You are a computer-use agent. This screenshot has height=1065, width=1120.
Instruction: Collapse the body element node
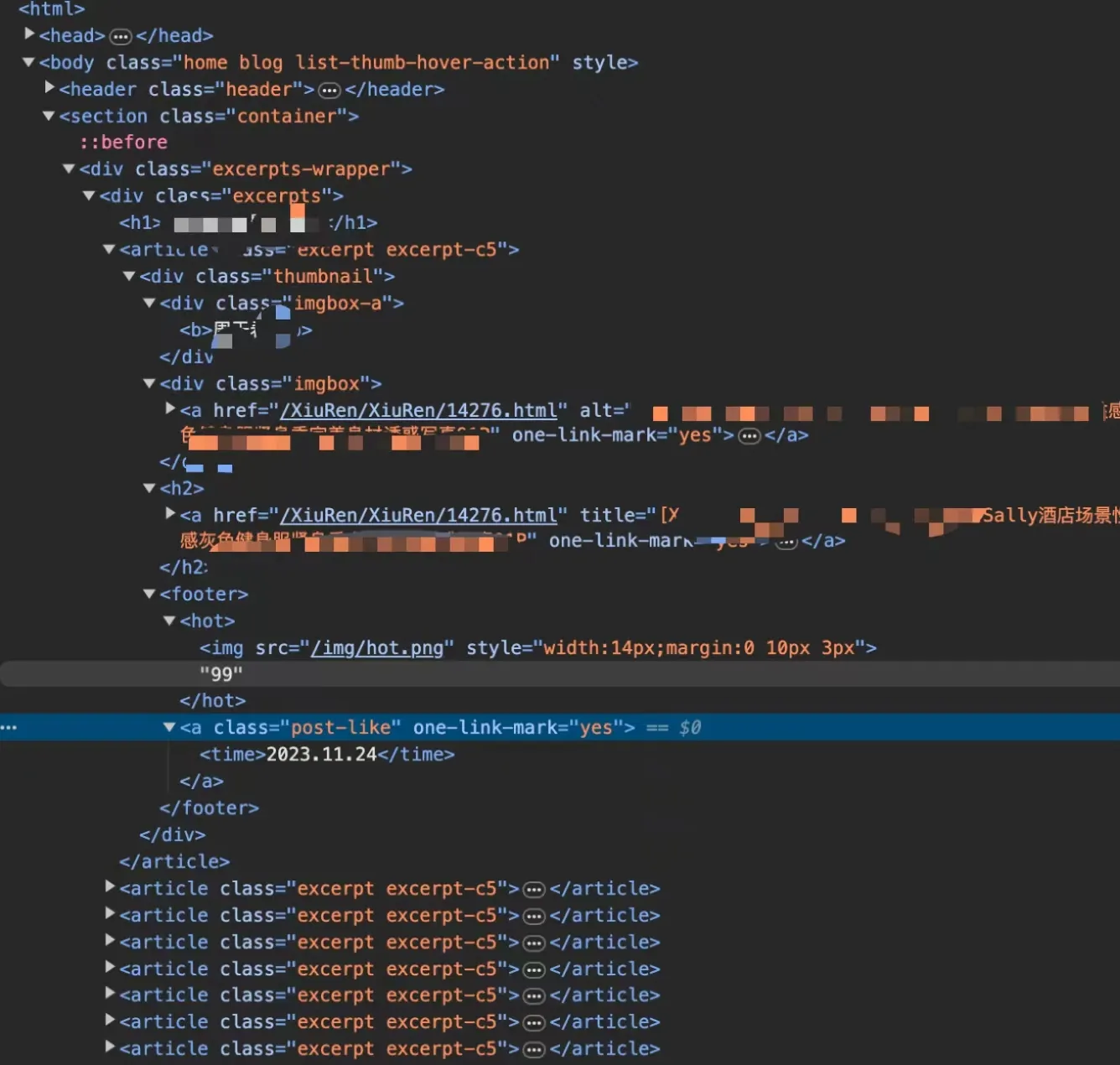coord(29,62)
